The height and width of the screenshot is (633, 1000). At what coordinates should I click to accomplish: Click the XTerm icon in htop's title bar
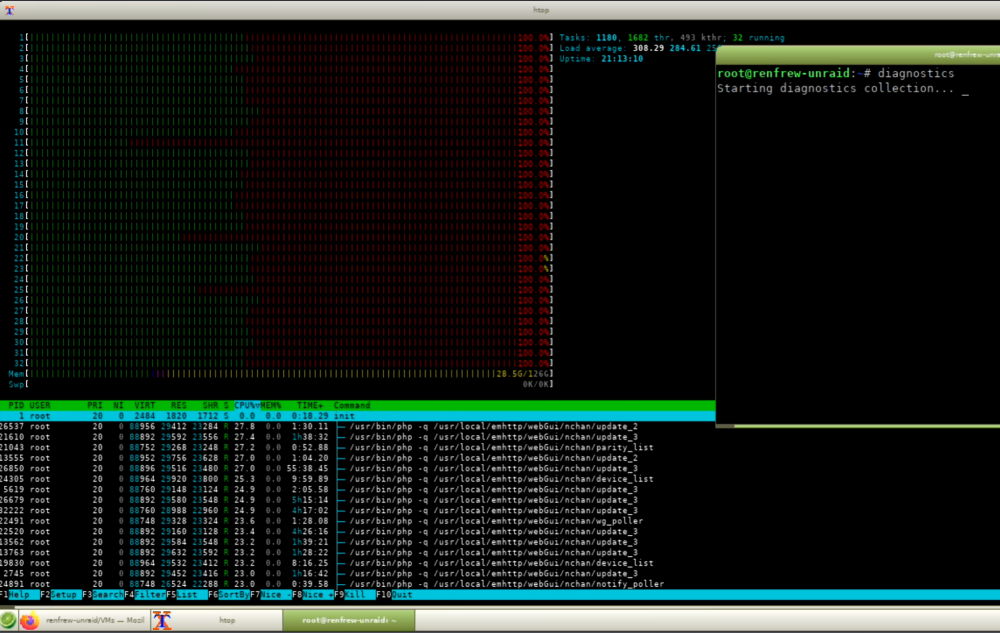(x=9, y=10)
